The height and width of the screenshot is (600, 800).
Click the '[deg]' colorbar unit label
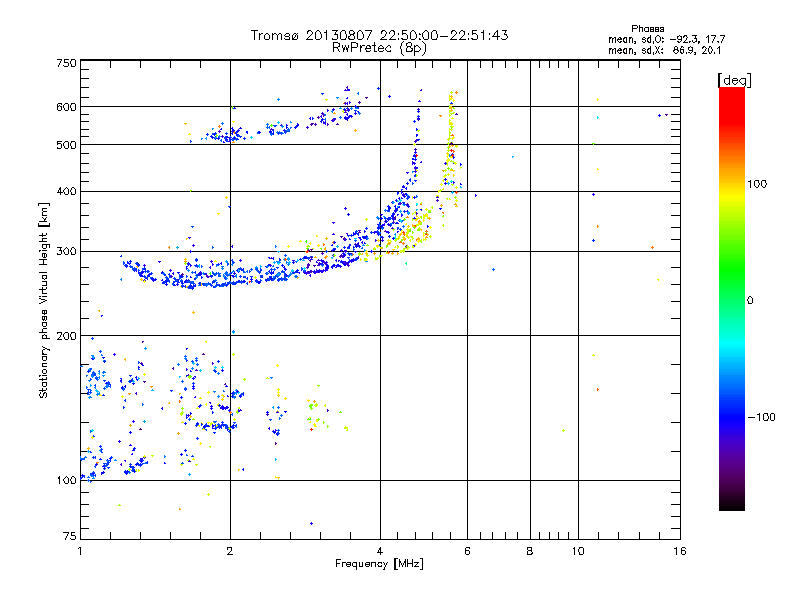734,80
